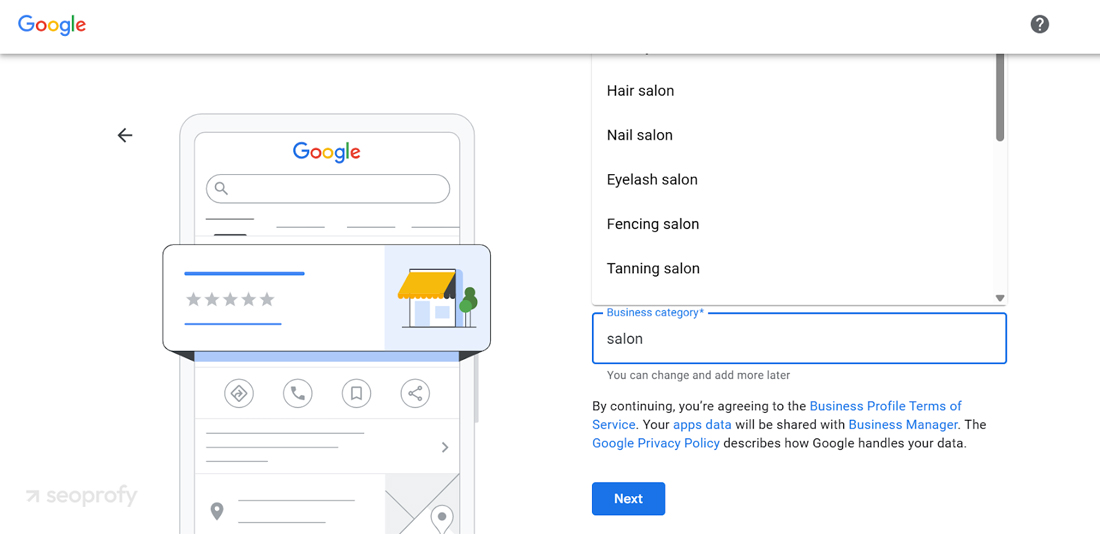Select Nail salon from suggestions
This screenshot has width=1100, height=534.
pyautogui.click(x=639, y=135)
